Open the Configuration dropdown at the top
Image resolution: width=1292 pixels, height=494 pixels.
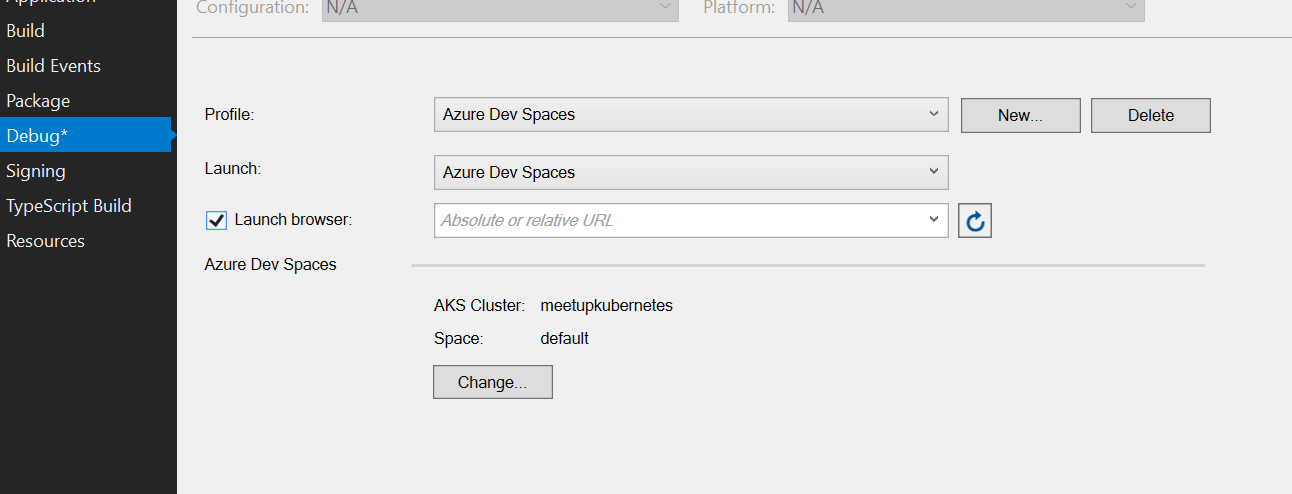(500, 8)
